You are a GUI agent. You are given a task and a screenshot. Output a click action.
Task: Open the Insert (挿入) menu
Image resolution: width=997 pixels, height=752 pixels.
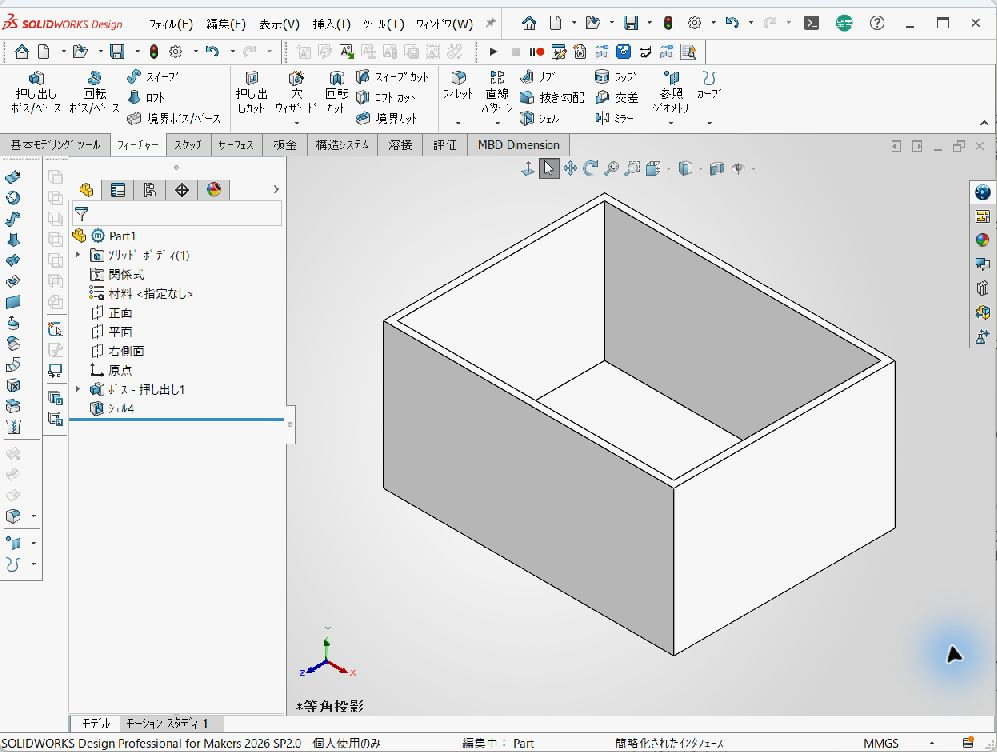point(331,24)
